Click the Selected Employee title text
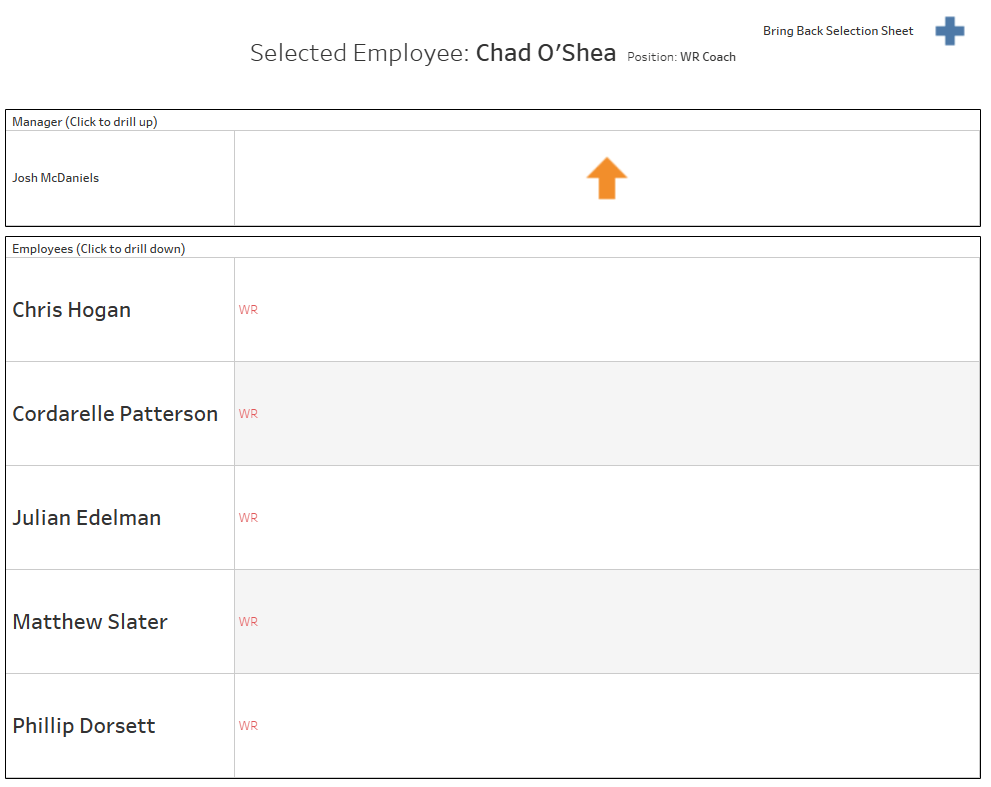991x787 pixels. tap(359, 53)
